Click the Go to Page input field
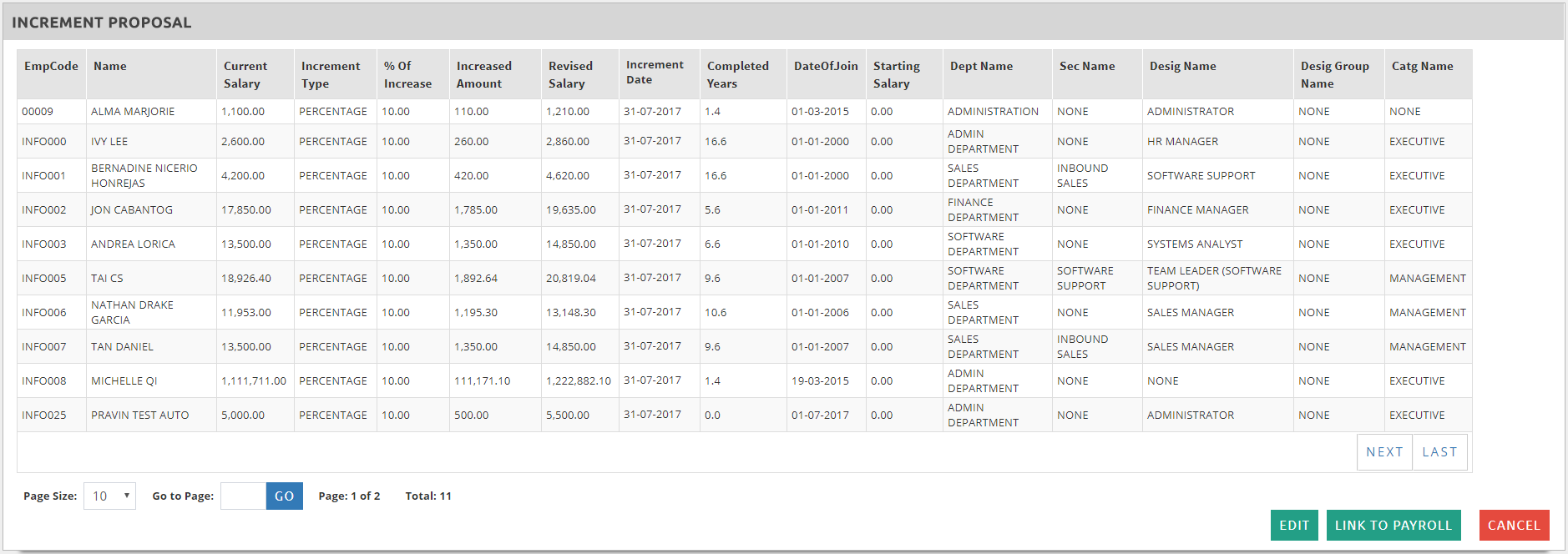This screenshot has width=1568, height=554. point(243,496)
